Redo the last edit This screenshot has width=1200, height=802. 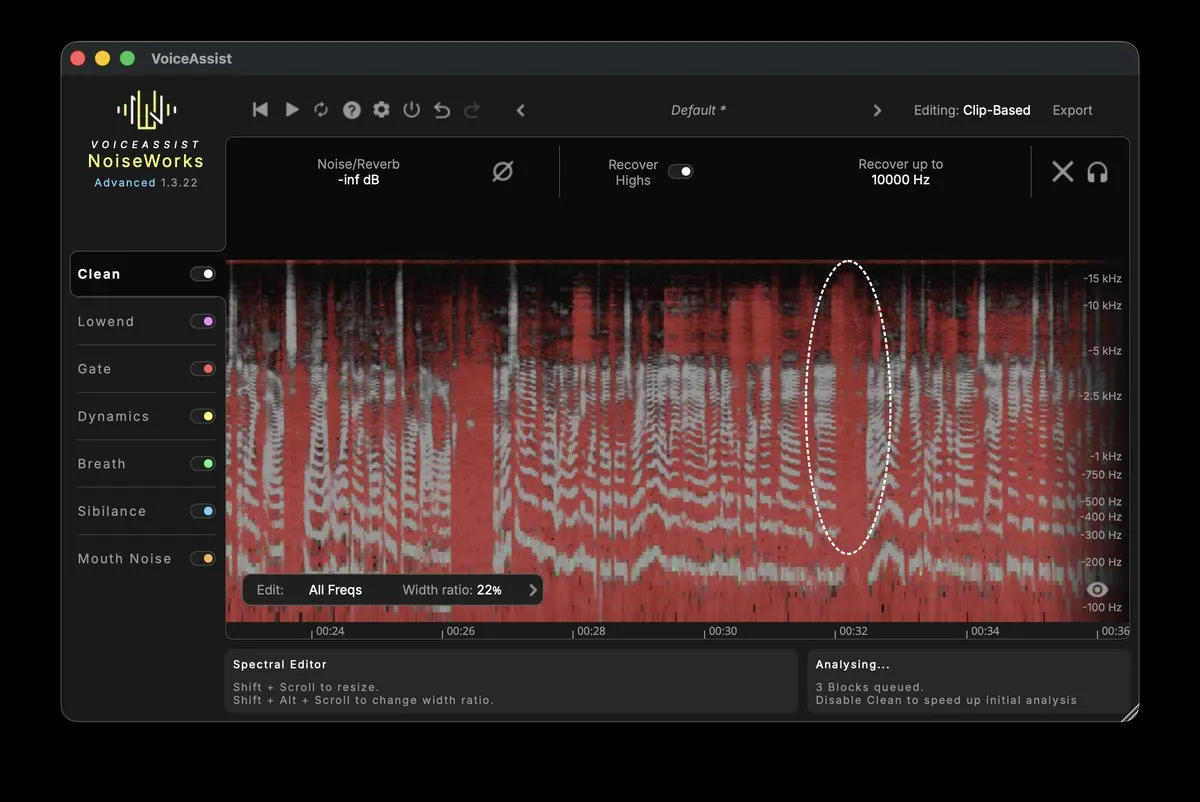472,110
